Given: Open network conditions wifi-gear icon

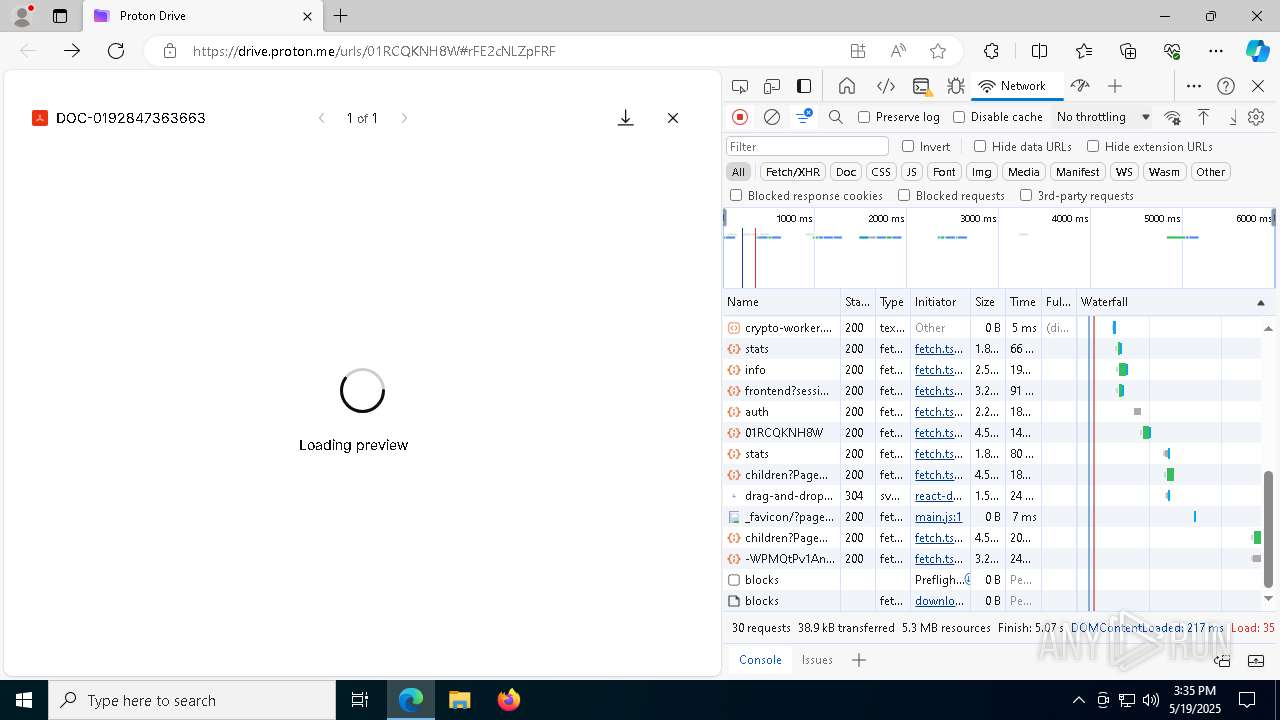Looking at the screenshot, I should (1173, 117).
